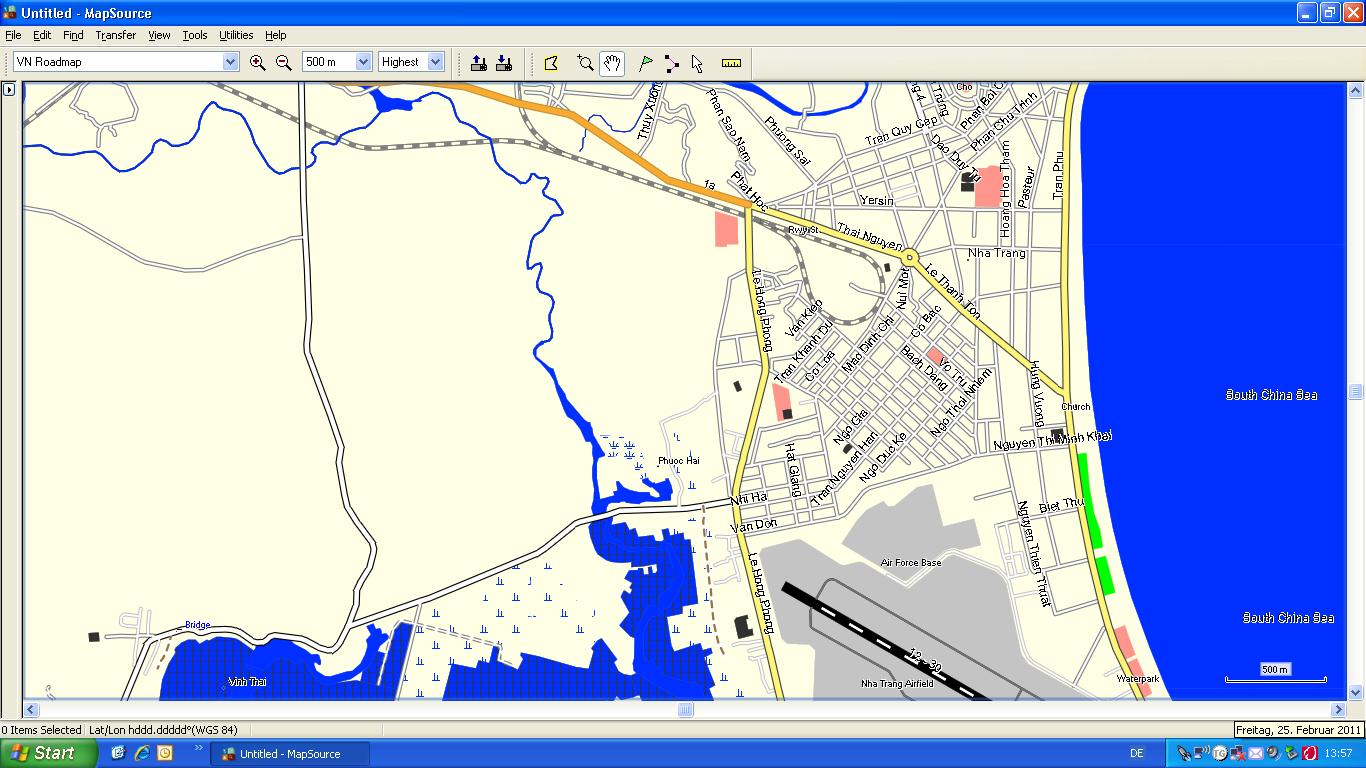This screenshot has width=1366, height=768.
Task: Click the Van Don street label
Action: click(753, 525)
